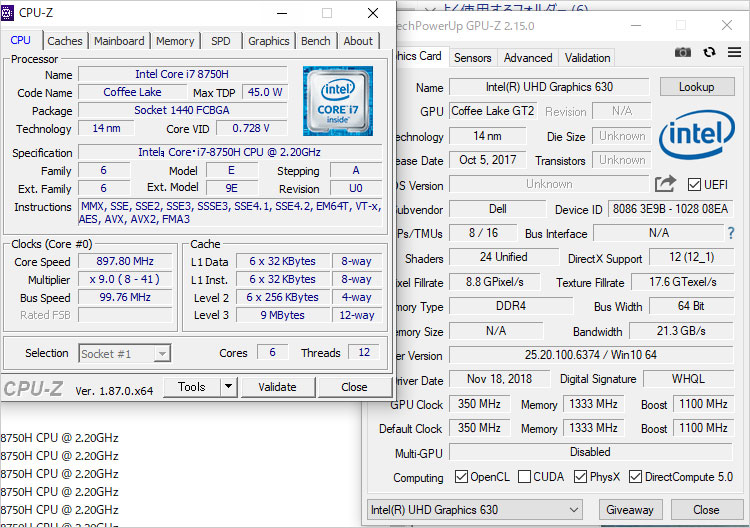Click the Multiplier value x 9.0 (8 - 41)

(125, 279)
